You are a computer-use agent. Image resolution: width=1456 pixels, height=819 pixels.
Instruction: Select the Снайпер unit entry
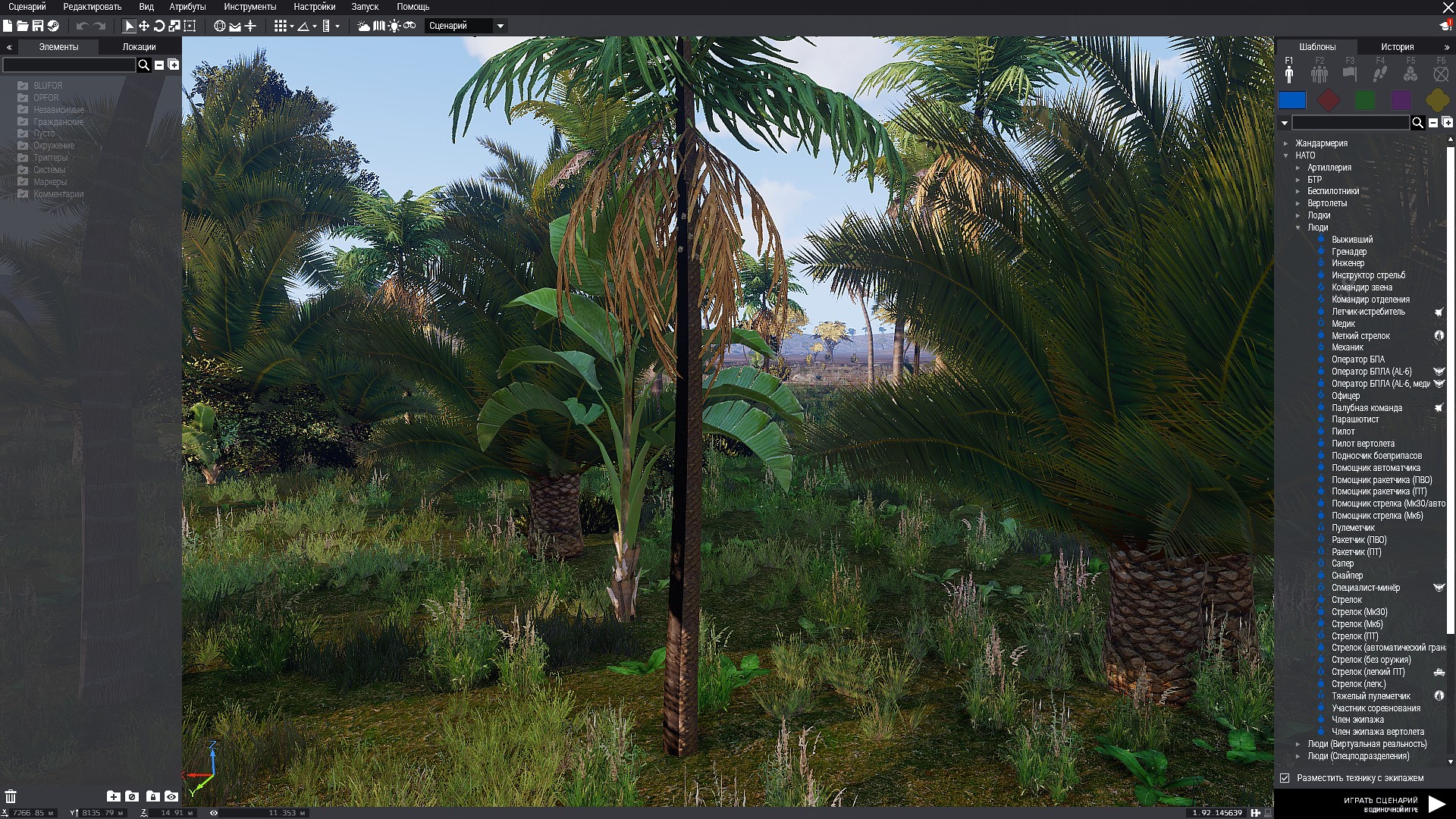click(1347, 576)
